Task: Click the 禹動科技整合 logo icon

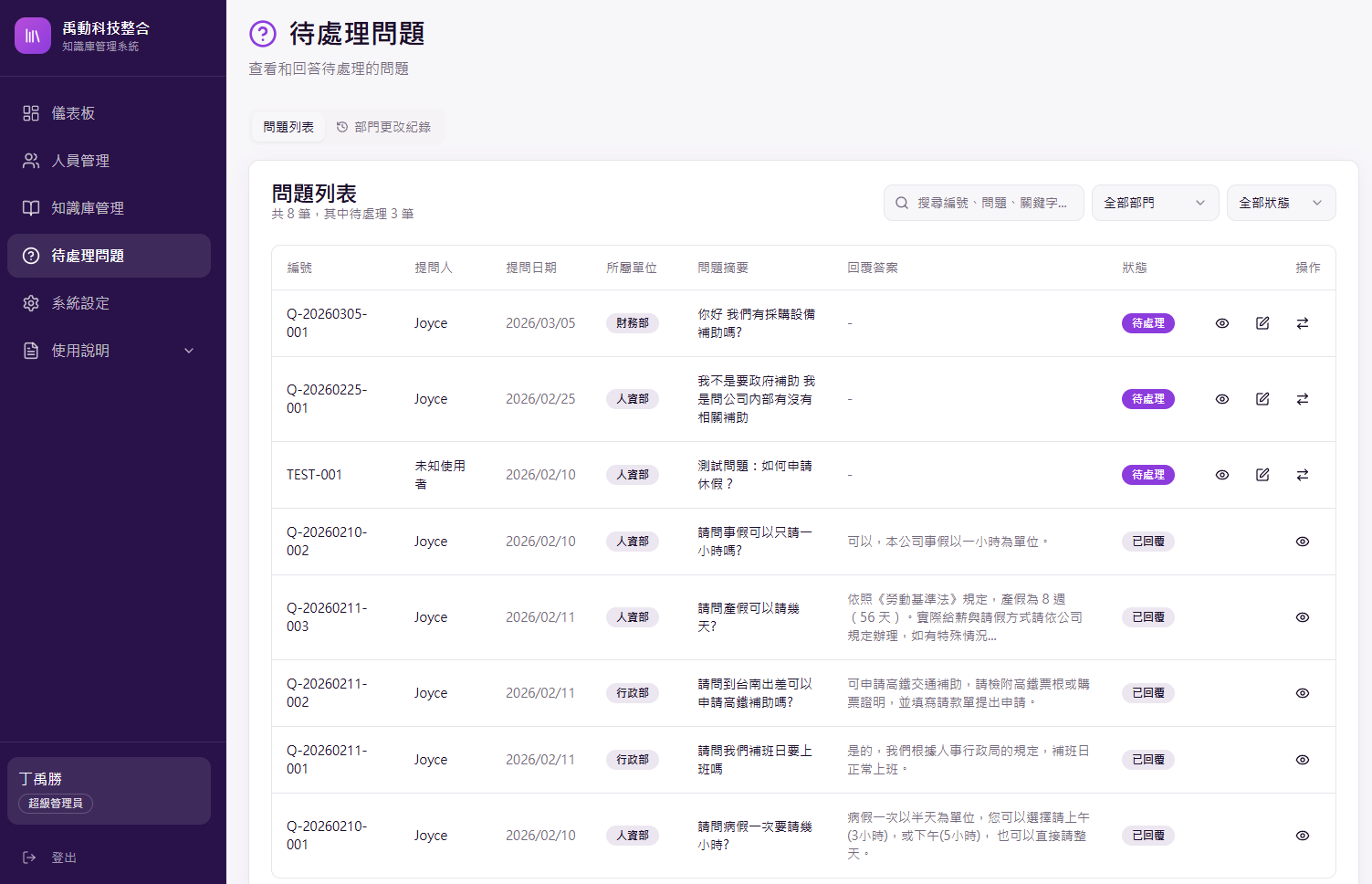Action: (x=33, y=36)
